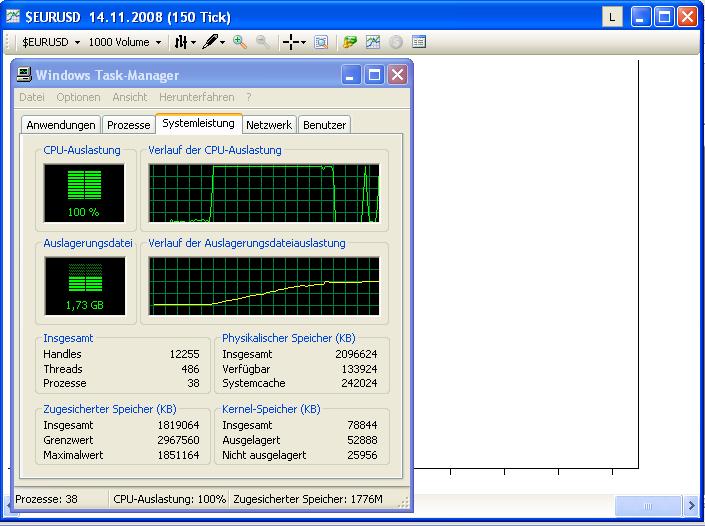Screen dimensions: 705x526
Task: Maximize the $EURUSD chart window
Action: (664, 18)
